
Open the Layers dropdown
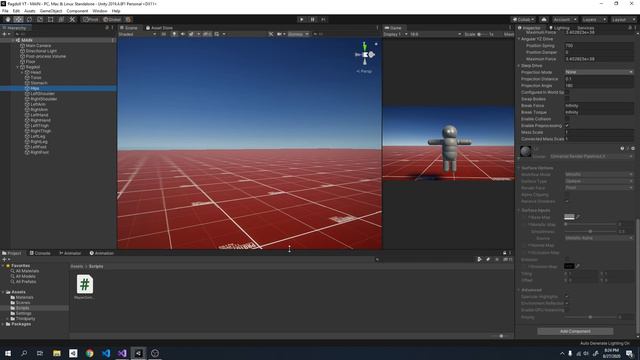coord(593,19)
